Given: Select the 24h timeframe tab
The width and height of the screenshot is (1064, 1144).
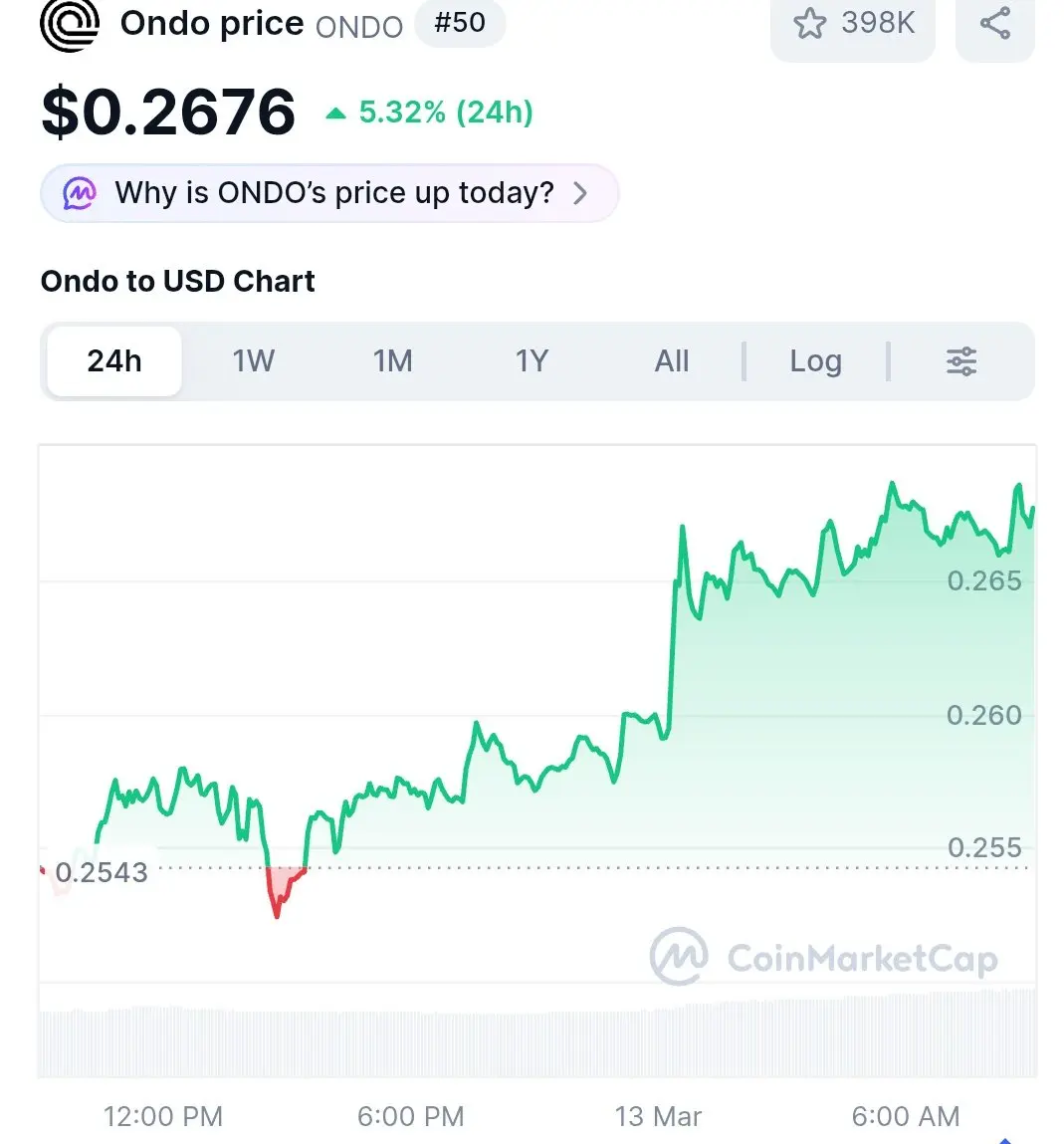Looking at the screenshot, I should [114, 361].
